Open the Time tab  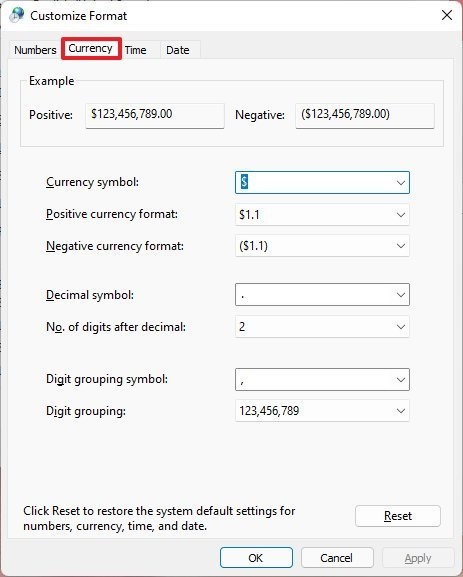pyautogui.click(x=135, y=50)
